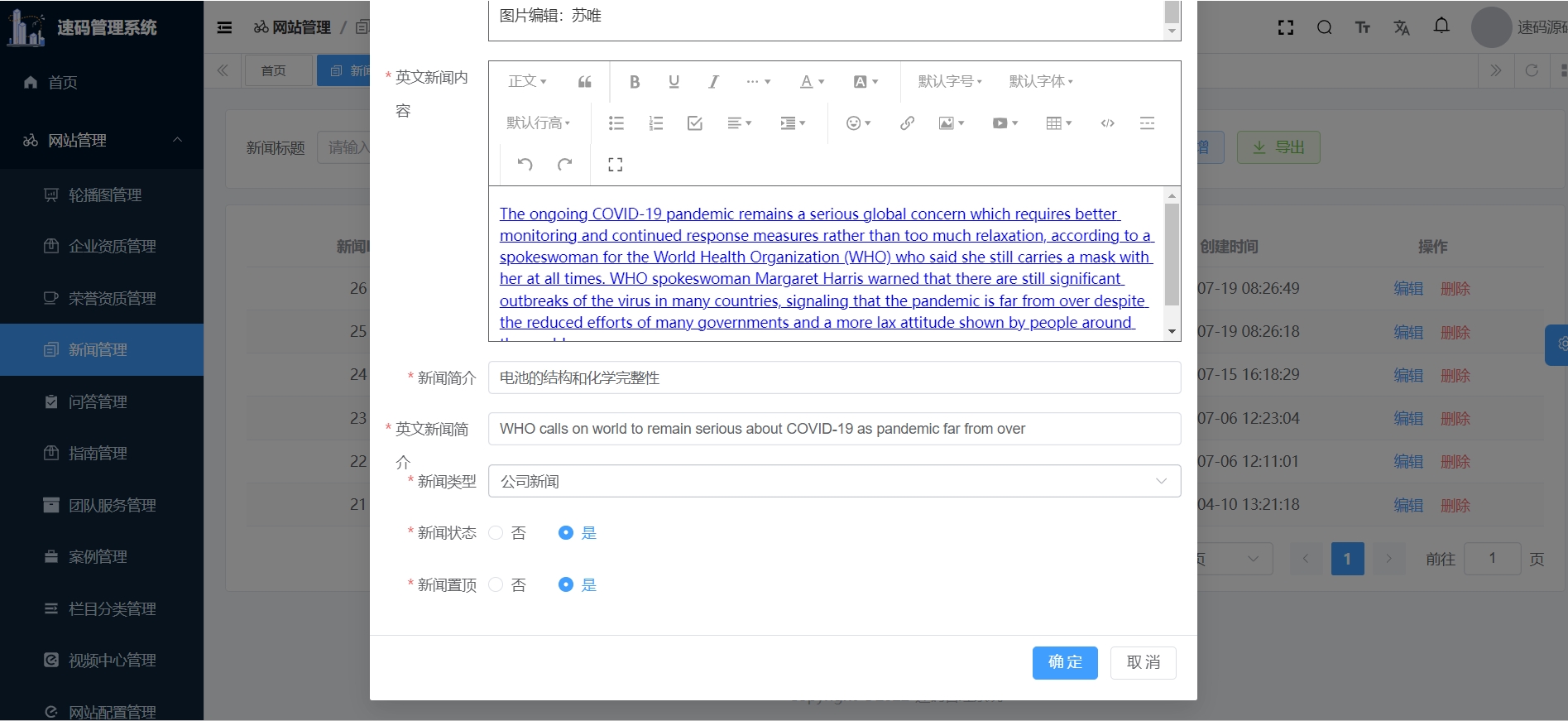Cancel the dialog with 取消

tap(1143, 663)
